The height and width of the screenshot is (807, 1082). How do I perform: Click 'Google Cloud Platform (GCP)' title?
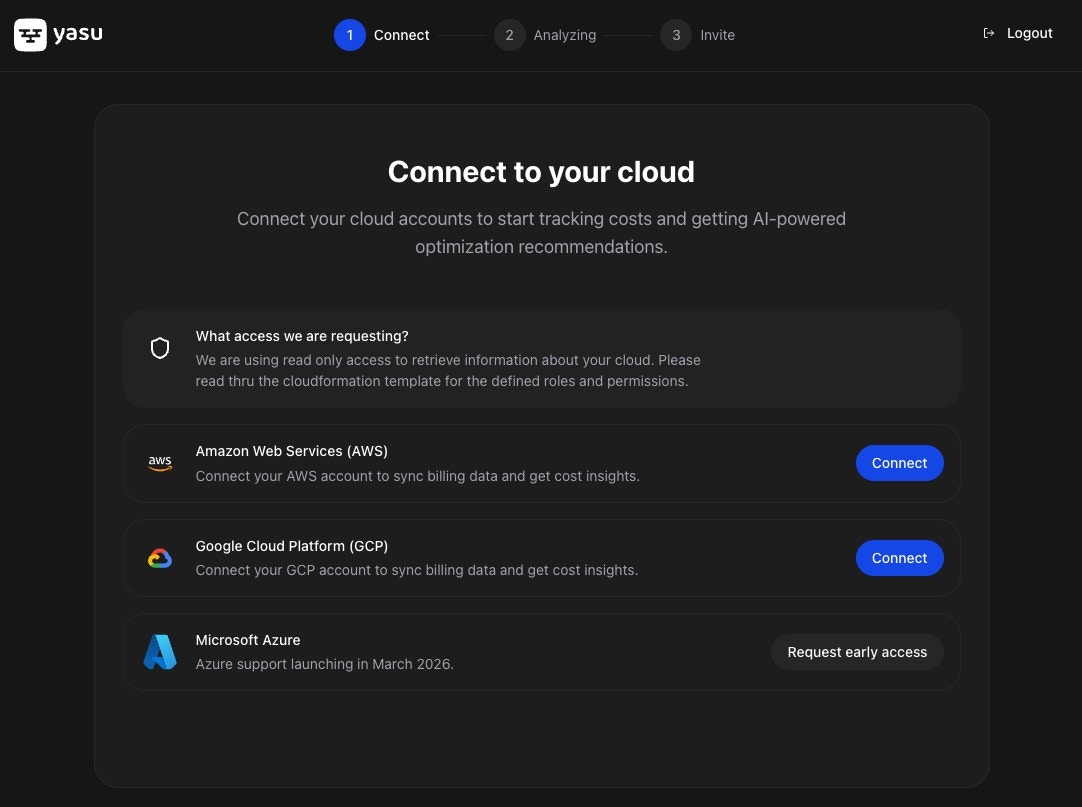coord(292,546)
